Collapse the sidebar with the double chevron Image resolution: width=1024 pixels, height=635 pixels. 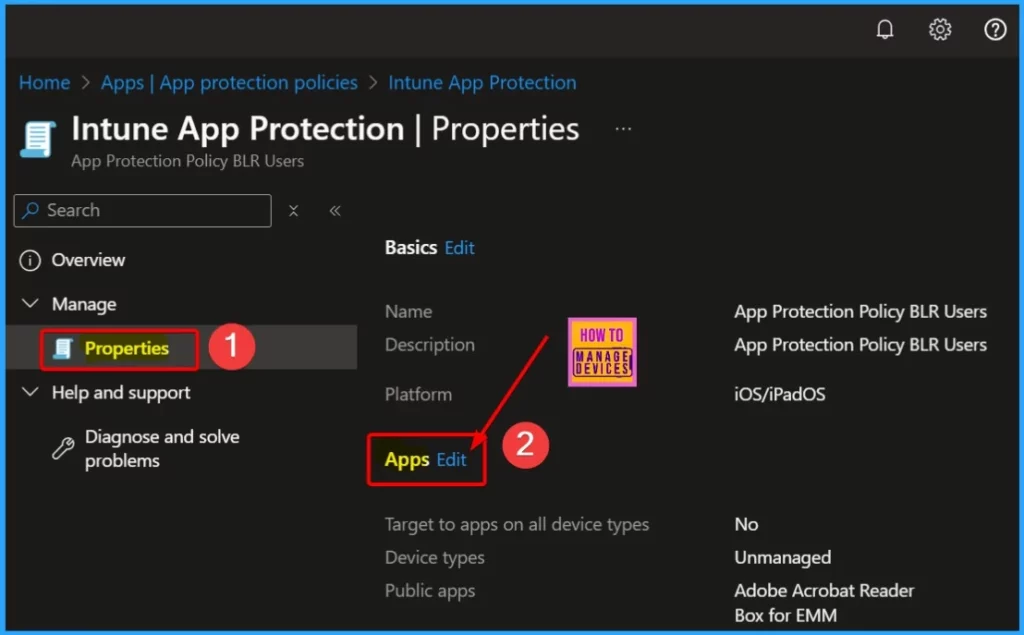335,210
